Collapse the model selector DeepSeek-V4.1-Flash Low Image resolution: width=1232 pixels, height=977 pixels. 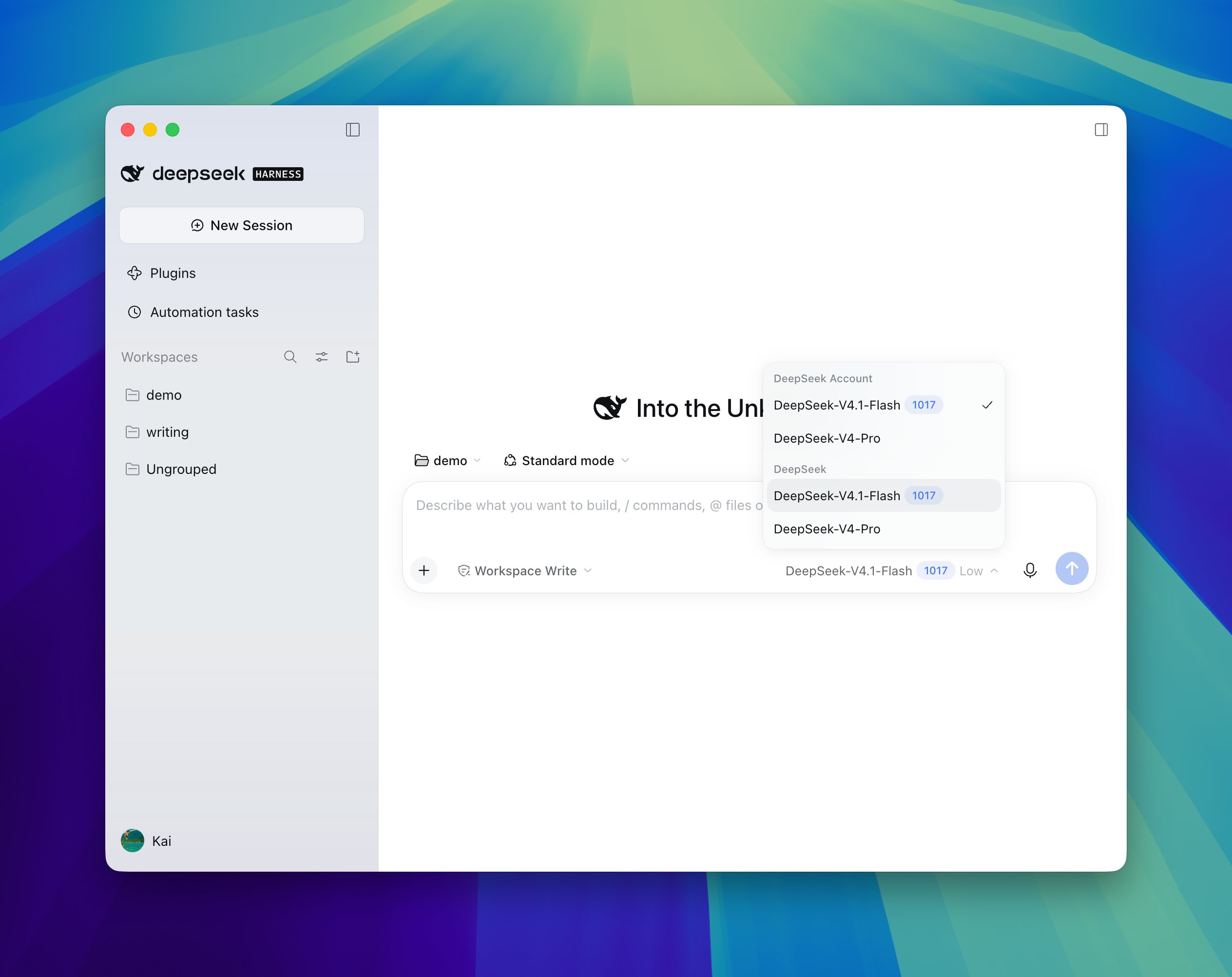[891, 570]
